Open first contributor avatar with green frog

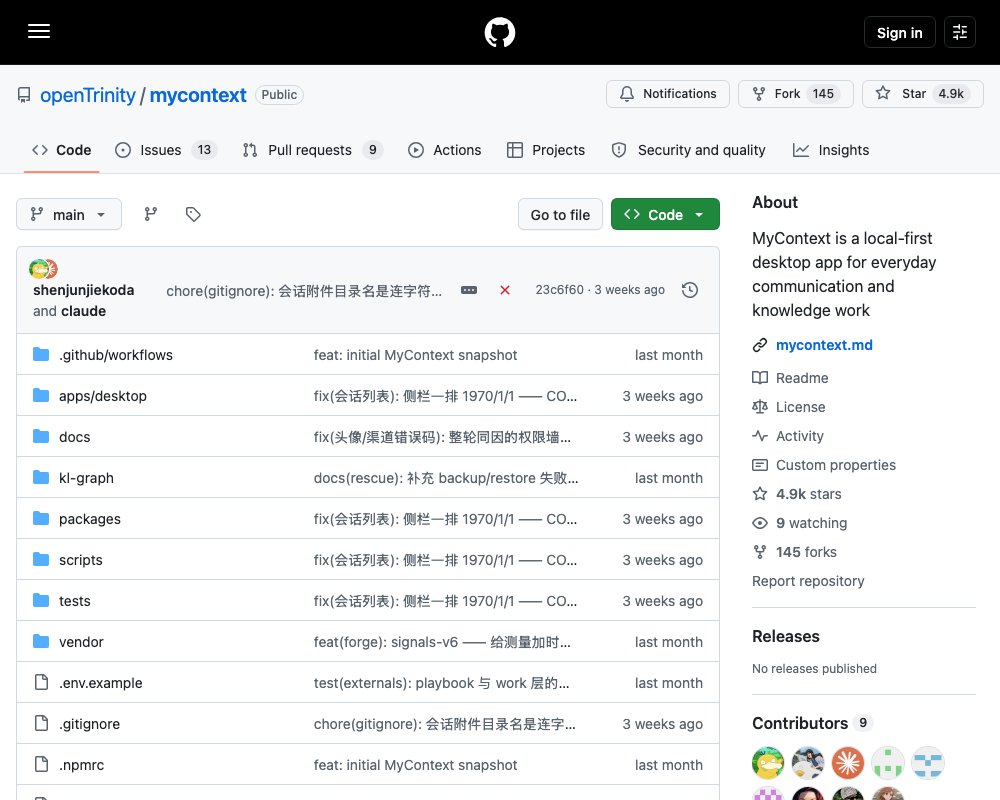(768, 763)
